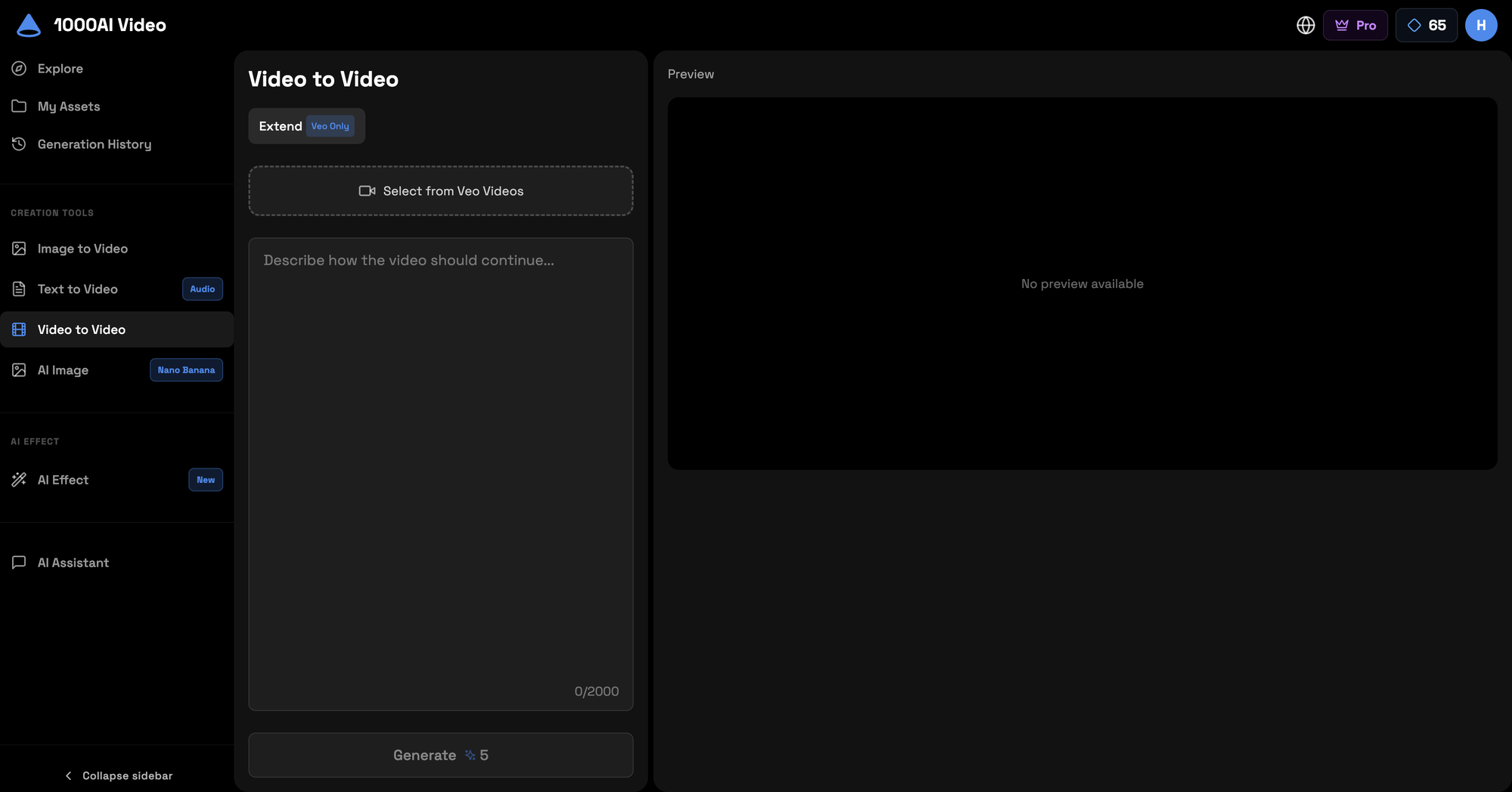This screenshot has height=792, width=1512.
Task: Click the Pro crown button
Action: pyautogui.click(x=1356, y=26)
